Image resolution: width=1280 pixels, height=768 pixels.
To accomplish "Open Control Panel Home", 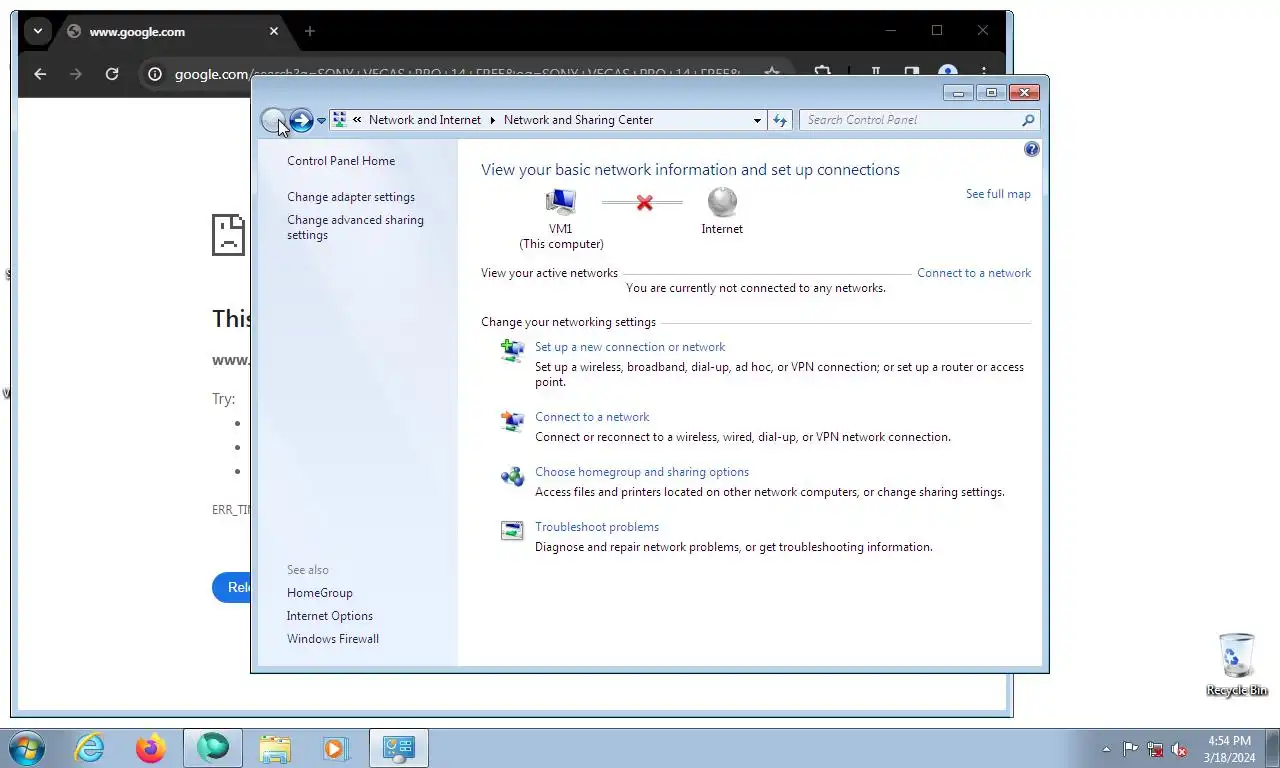I will 341,161.
